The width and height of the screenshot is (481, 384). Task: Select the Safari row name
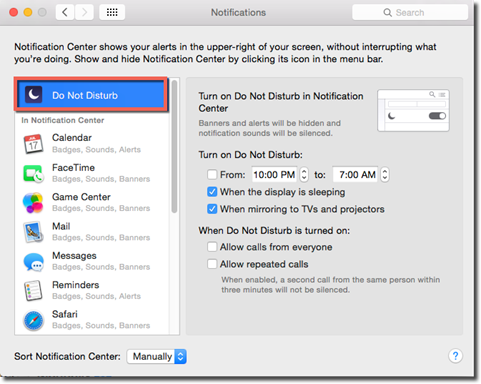(65, 314)
